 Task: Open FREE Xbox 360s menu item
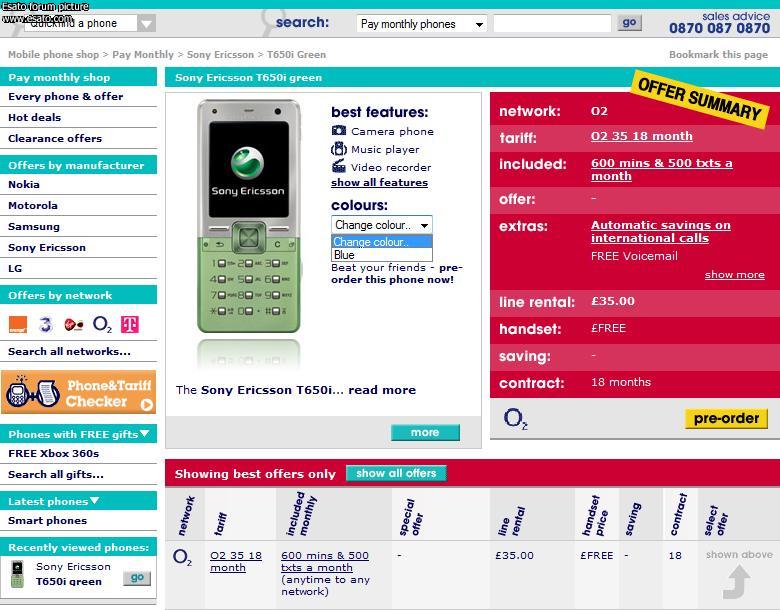(x=53, y=453)
